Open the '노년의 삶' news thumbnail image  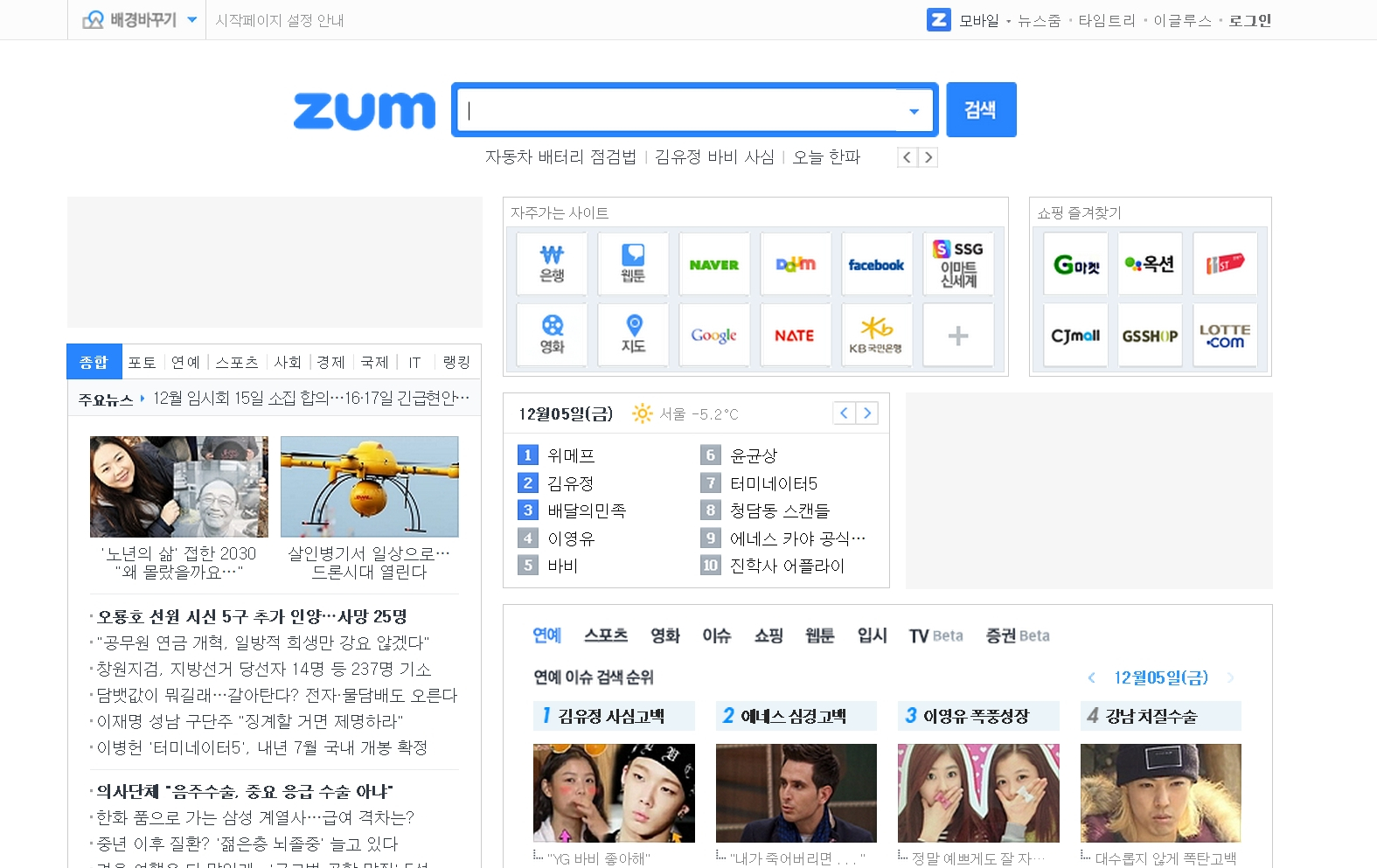point(179,487)
